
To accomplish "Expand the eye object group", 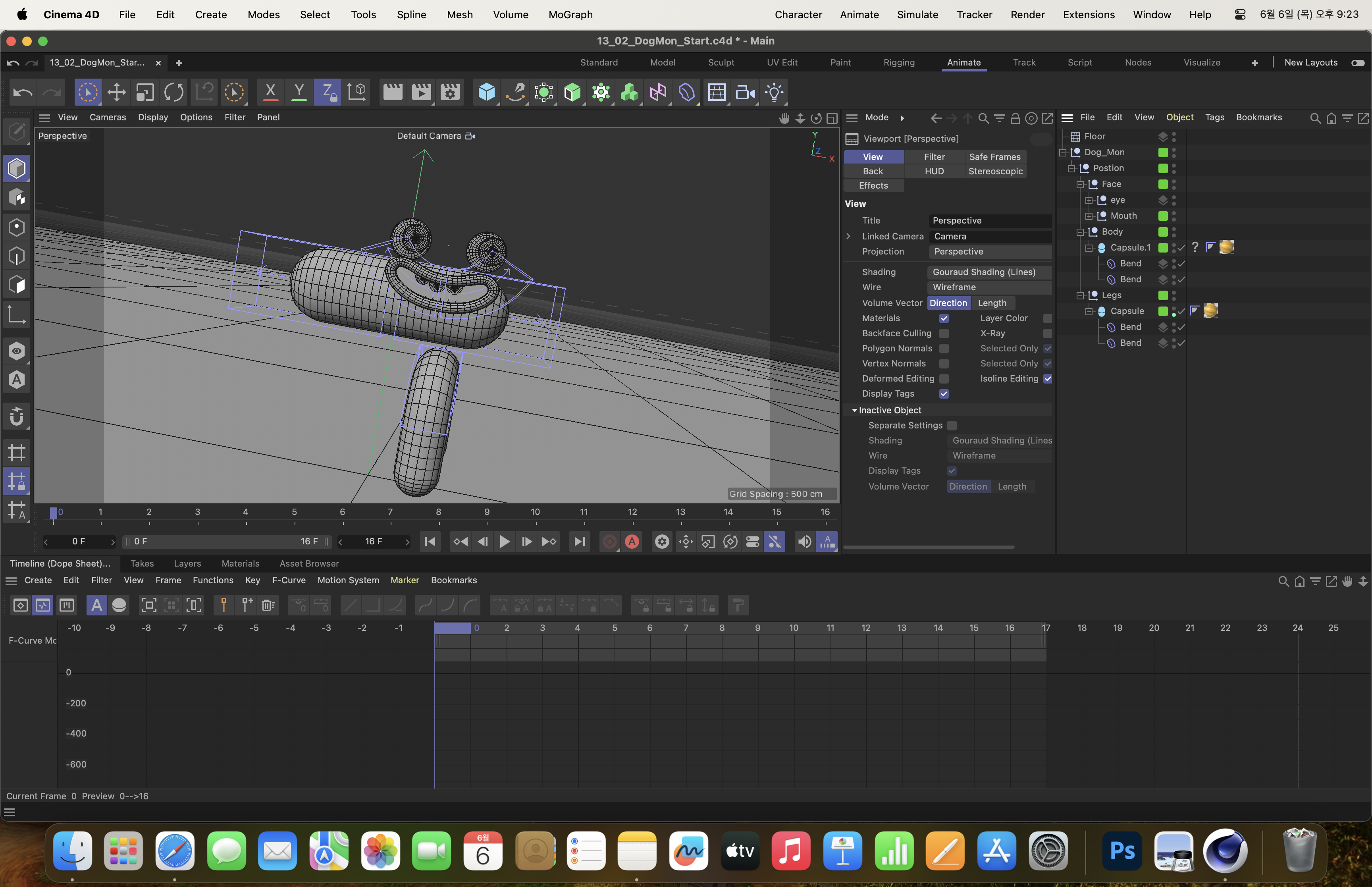I will [x=1089, y=201].
